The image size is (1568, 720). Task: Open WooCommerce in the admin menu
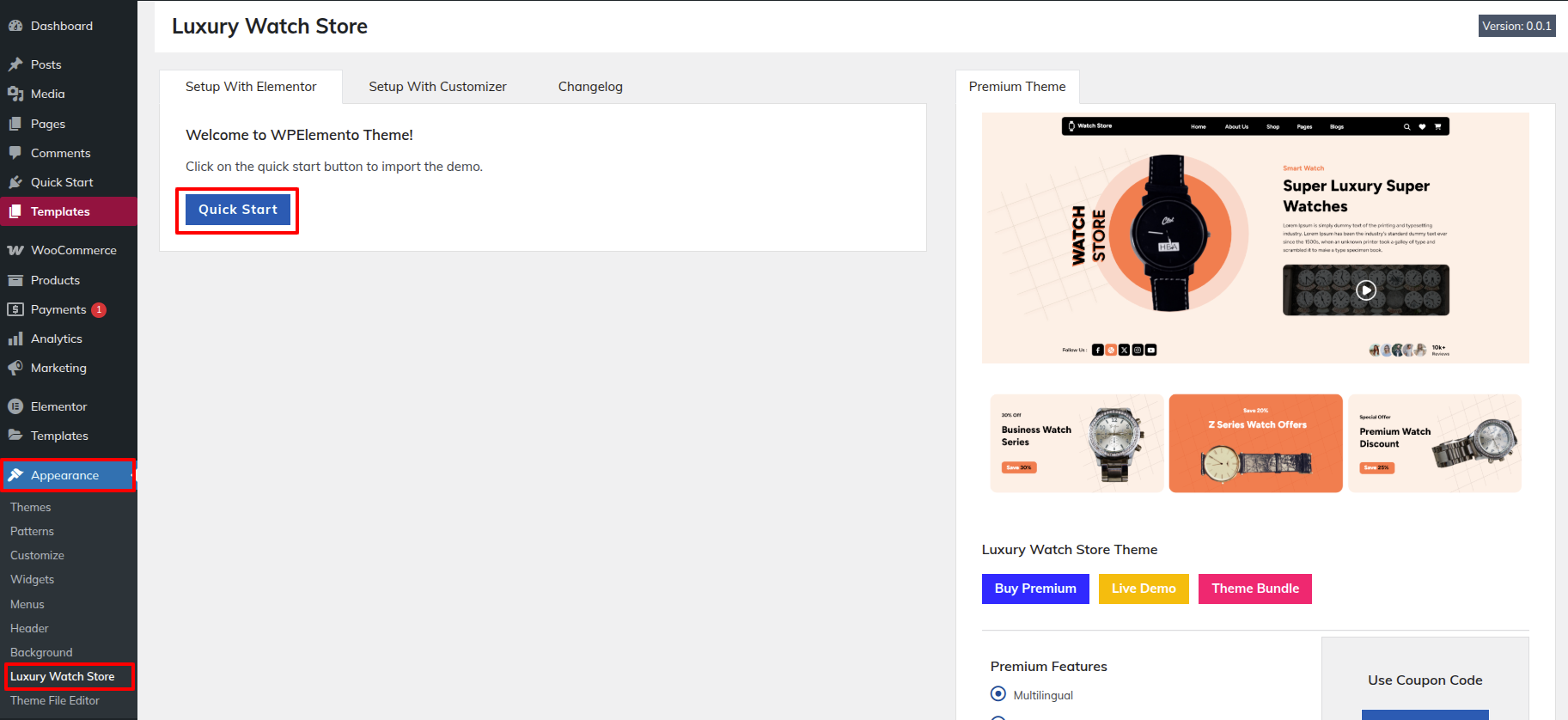[69, 250]
